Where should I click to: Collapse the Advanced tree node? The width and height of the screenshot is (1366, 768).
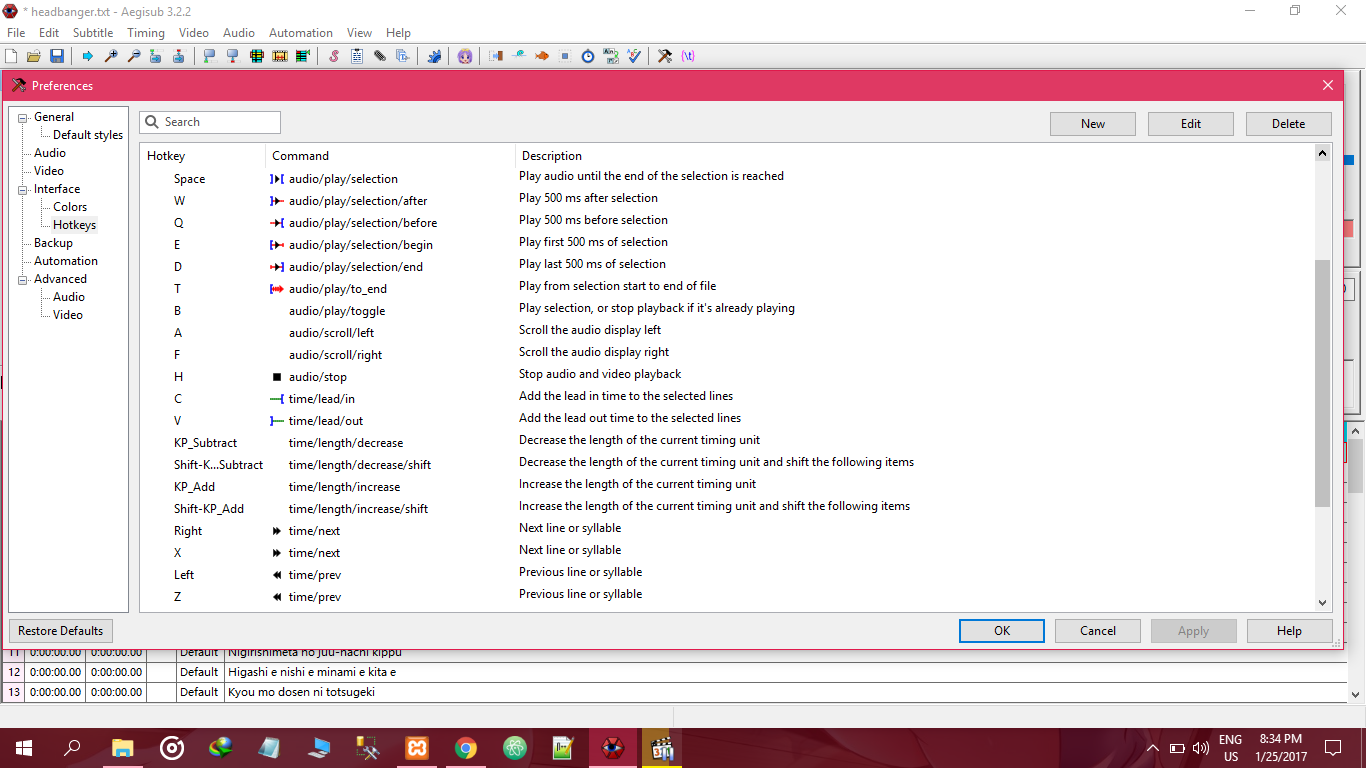point(23,279)
